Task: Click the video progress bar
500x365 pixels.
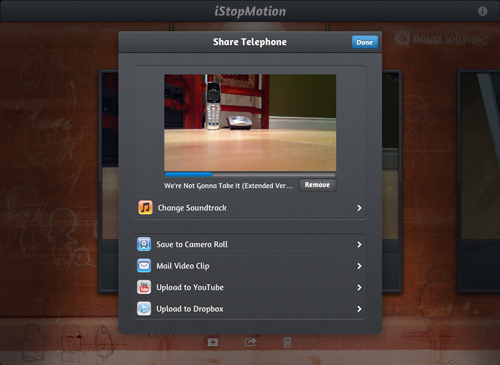Action: [250, 174]
